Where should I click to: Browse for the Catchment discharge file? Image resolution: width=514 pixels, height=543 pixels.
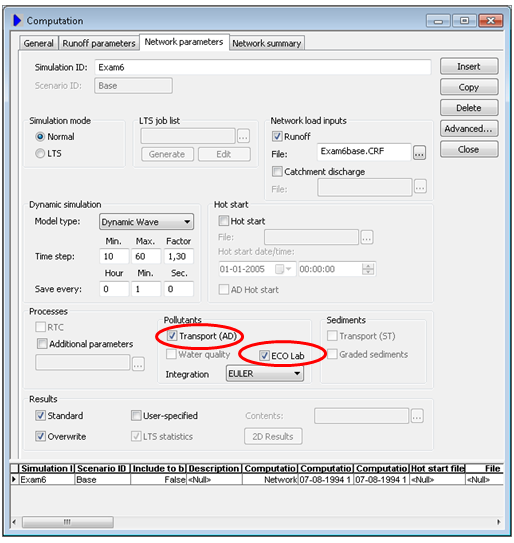(x=420, y=187)
